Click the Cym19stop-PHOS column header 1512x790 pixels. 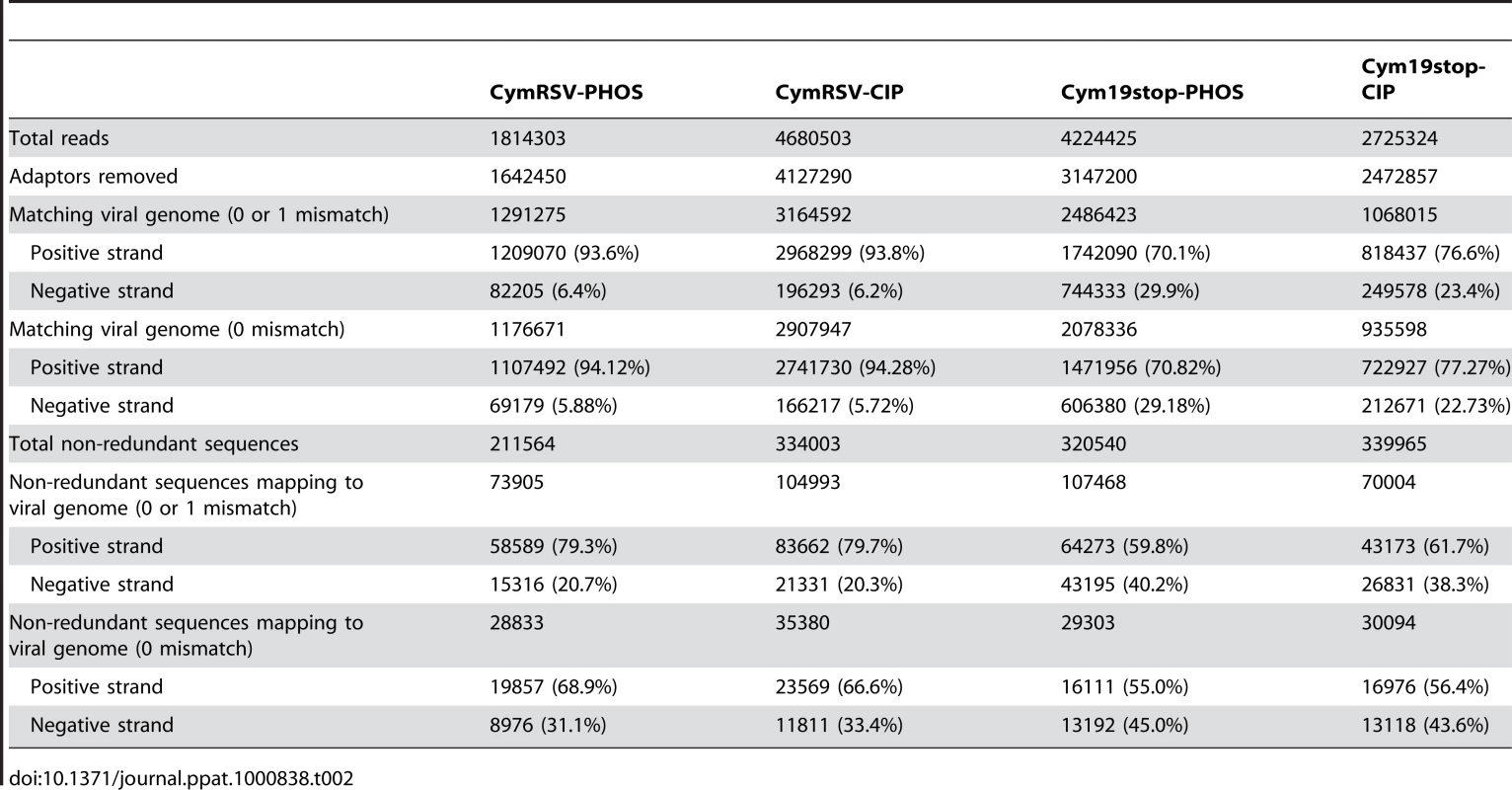point(1152,93)
